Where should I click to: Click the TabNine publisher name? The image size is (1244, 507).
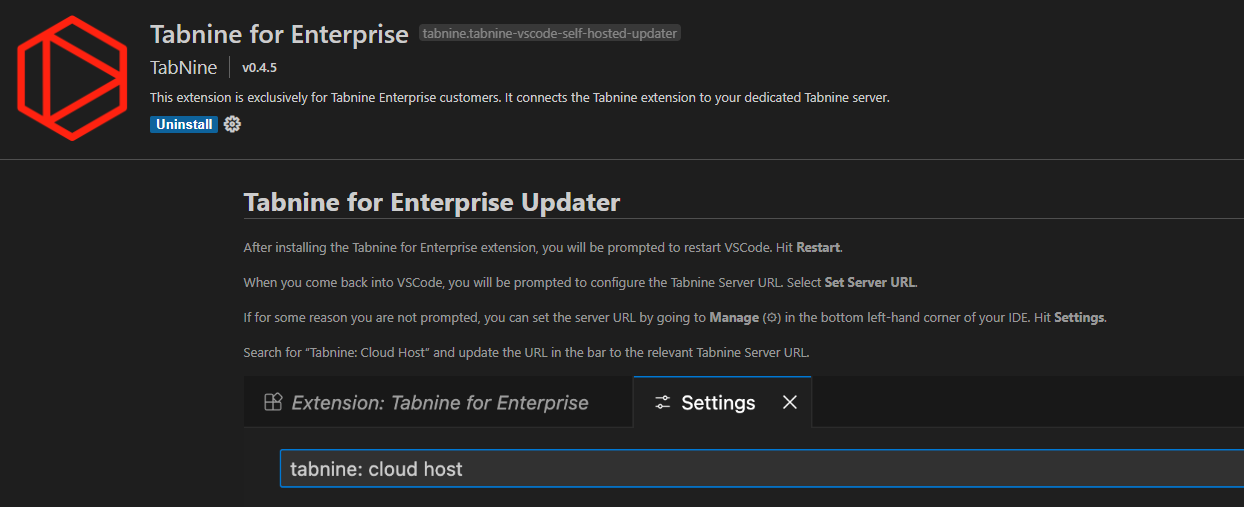coord(184,68)
